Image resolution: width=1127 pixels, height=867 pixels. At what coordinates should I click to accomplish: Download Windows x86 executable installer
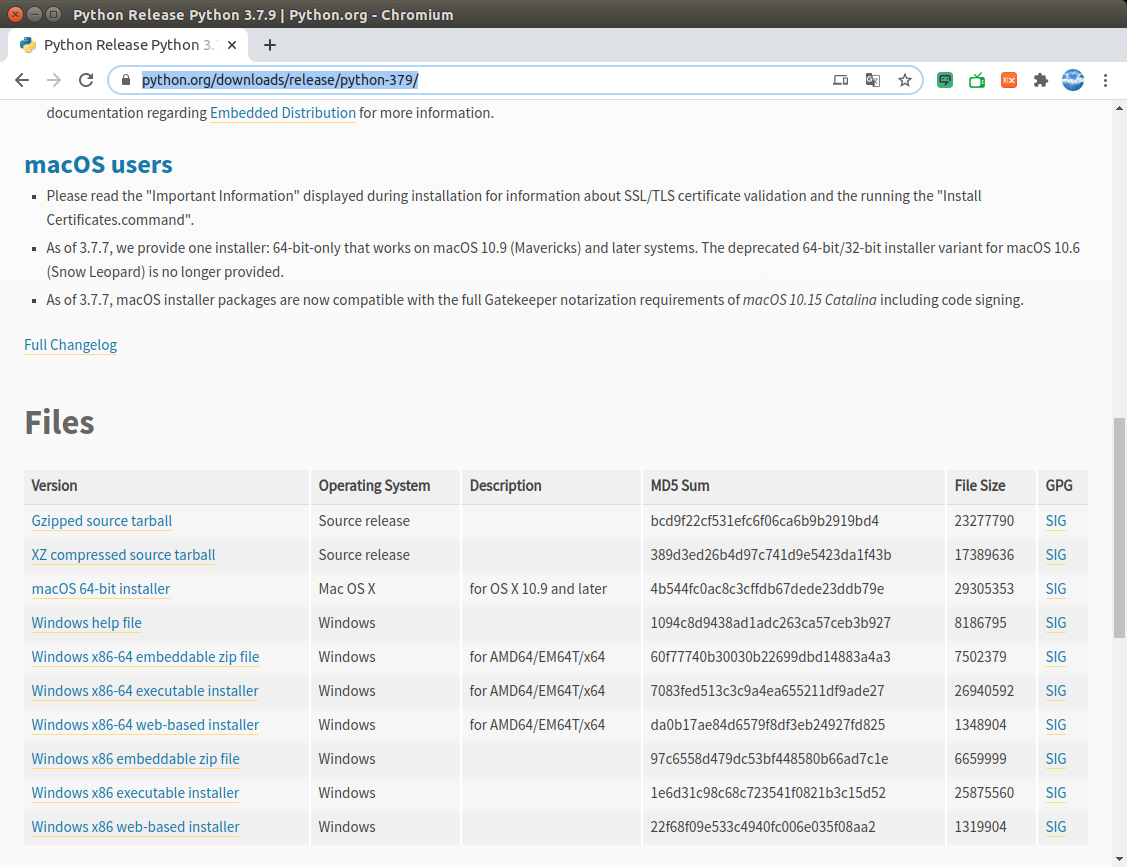tap(135, 793)
